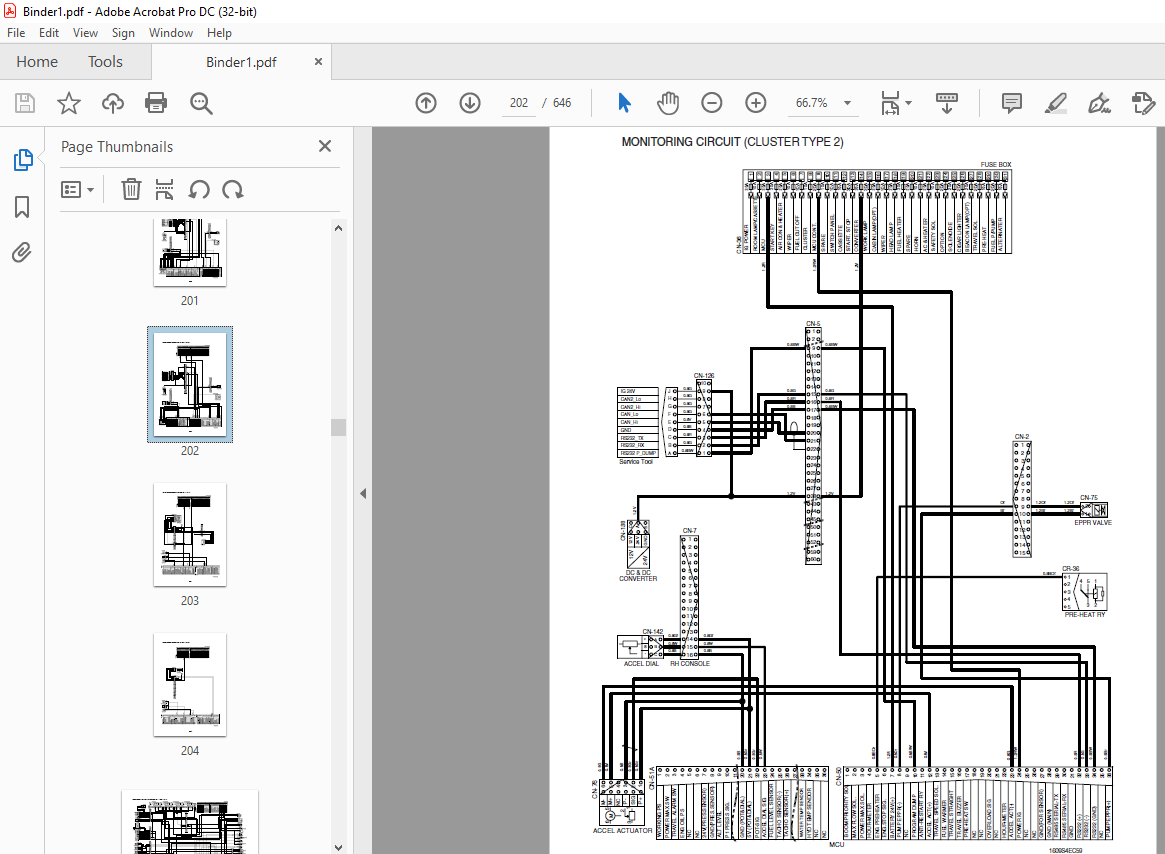Go to previous page arrow
Image resolution: width=1165 pixels, height=854 pixels.
click(426, 103)
